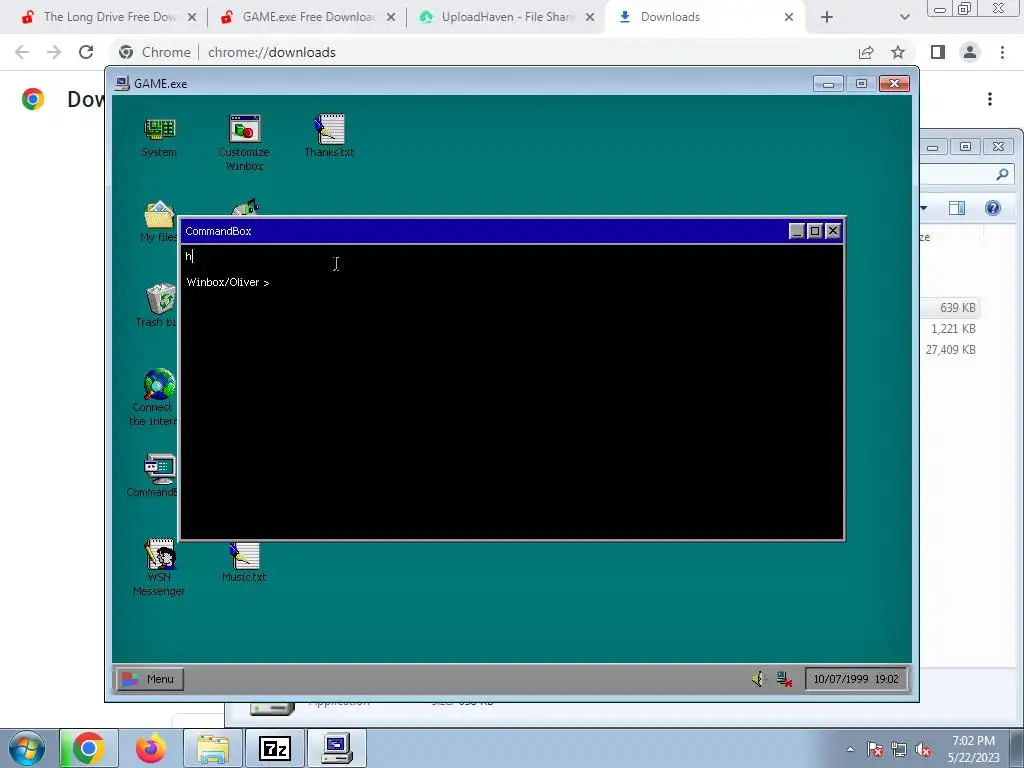Screen dimensions: 1024x768
Task: Switch to GAME.exe Free Download tab
Action: tap(307, 17)
